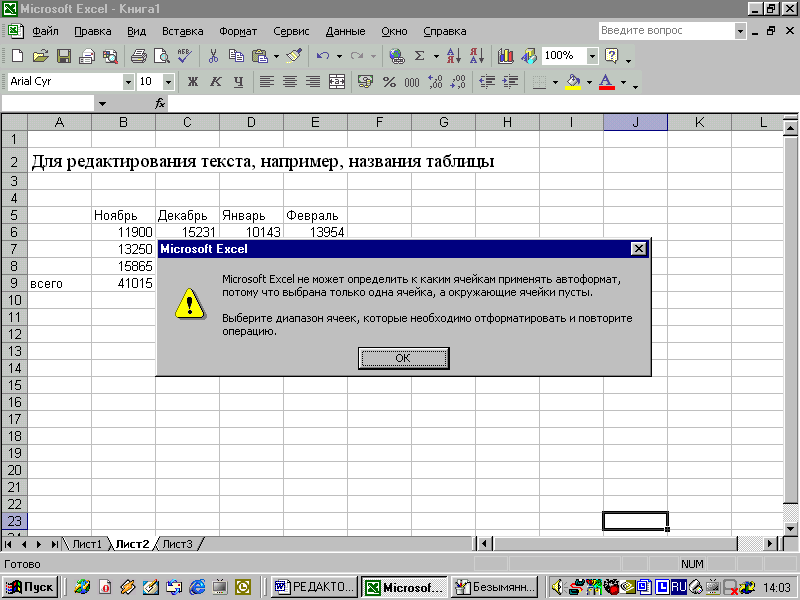Close the Microsoft Excel warning dialog
The width and height of the screenshot is (800, 600).
pos(638,248)
